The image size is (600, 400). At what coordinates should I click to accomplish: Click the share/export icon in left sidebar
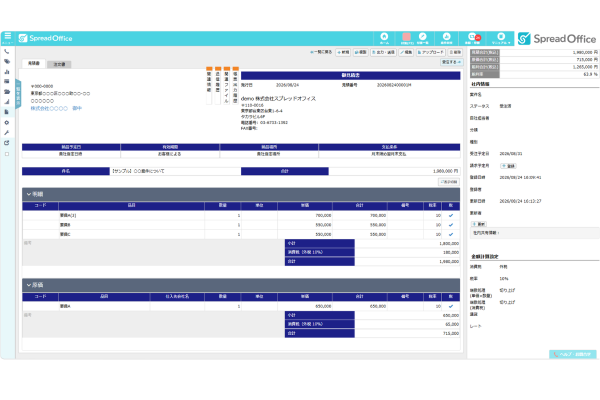7,143
